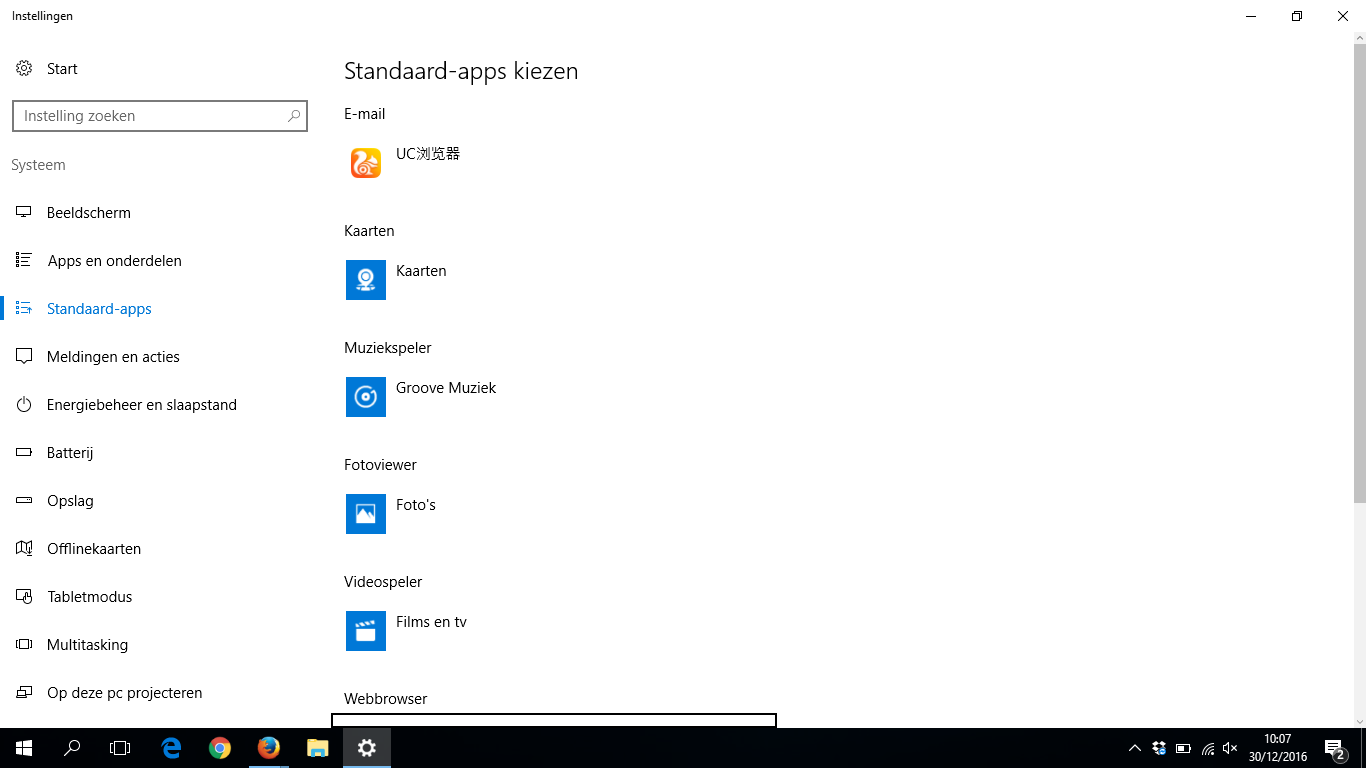
Task: Click the Opslag drive icon
Action: 24,501
